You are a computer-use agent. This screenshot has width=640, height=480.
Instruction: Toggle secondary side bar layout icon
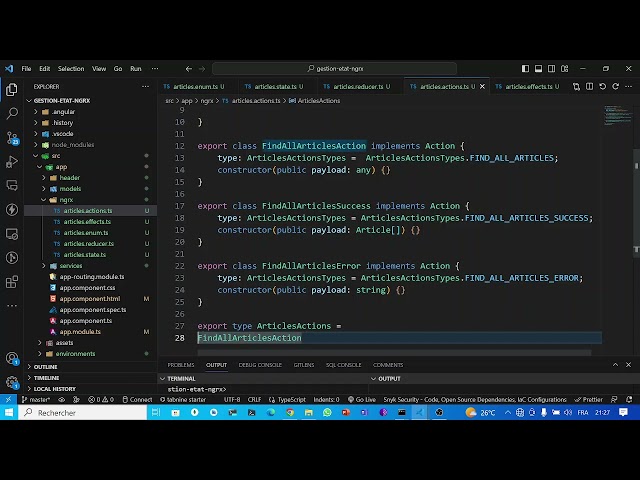click(x=551, y=69)
